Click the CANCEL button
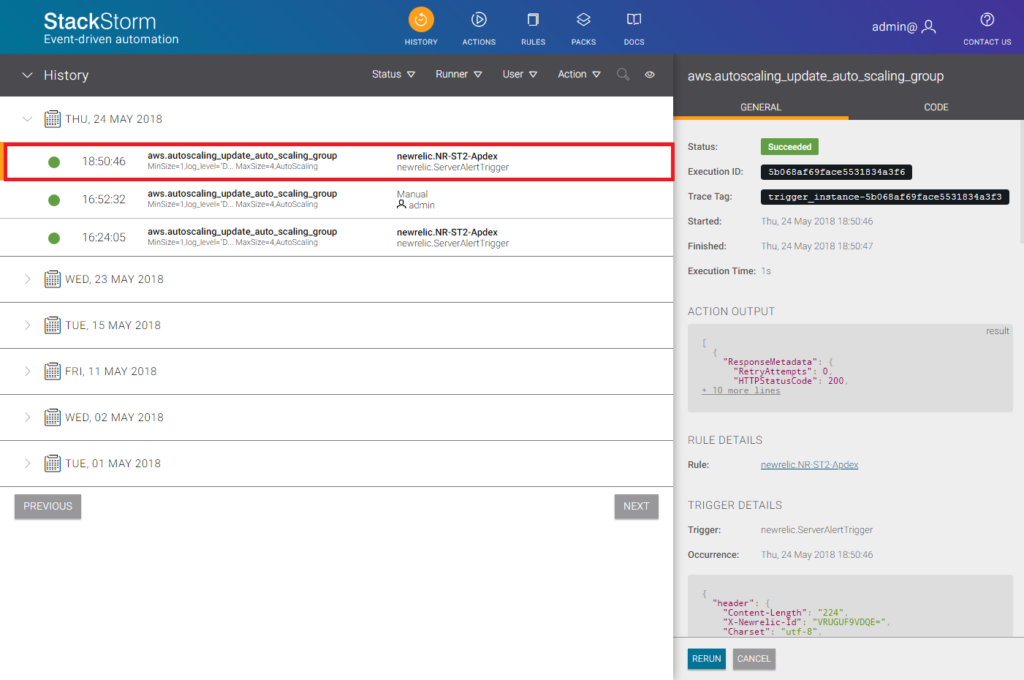 pyautogui.click(x=754, y=658)
